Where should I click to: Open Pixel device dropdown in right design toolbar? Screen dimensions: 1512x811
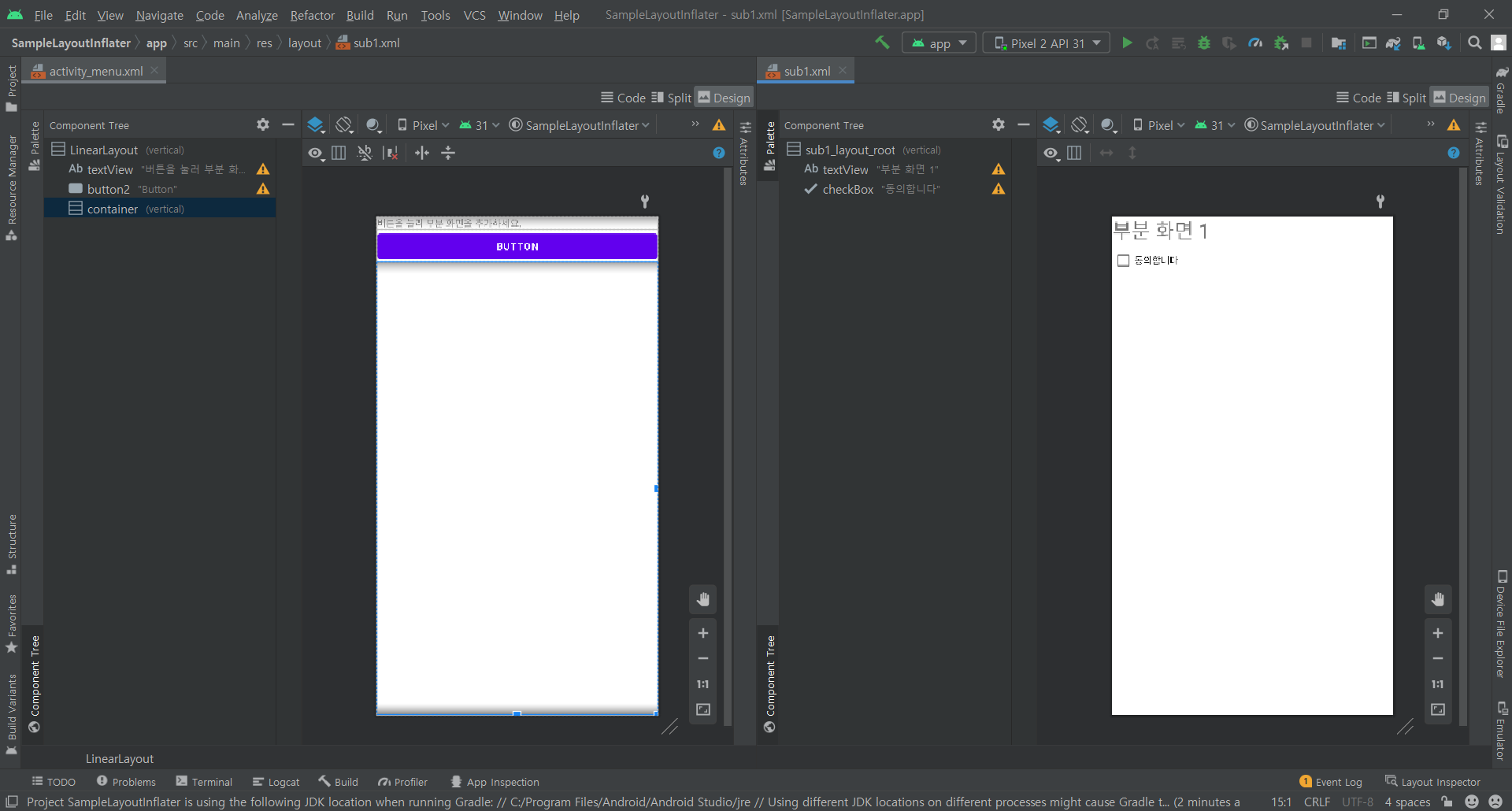[1158, 124]
